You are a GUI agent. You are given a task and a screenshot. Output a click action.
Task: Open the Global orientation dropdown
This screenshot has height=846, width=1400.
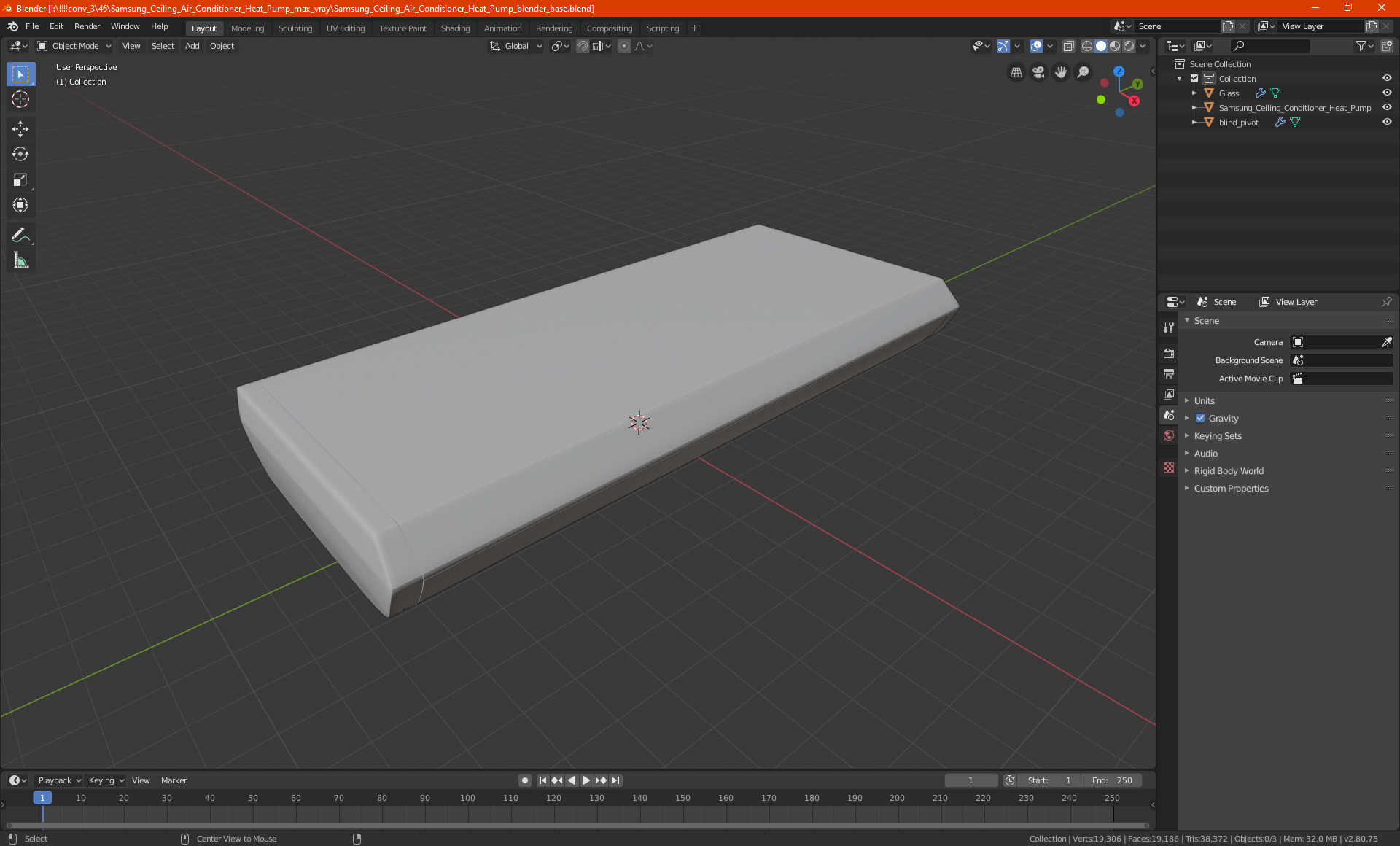(x=516, y=46)
